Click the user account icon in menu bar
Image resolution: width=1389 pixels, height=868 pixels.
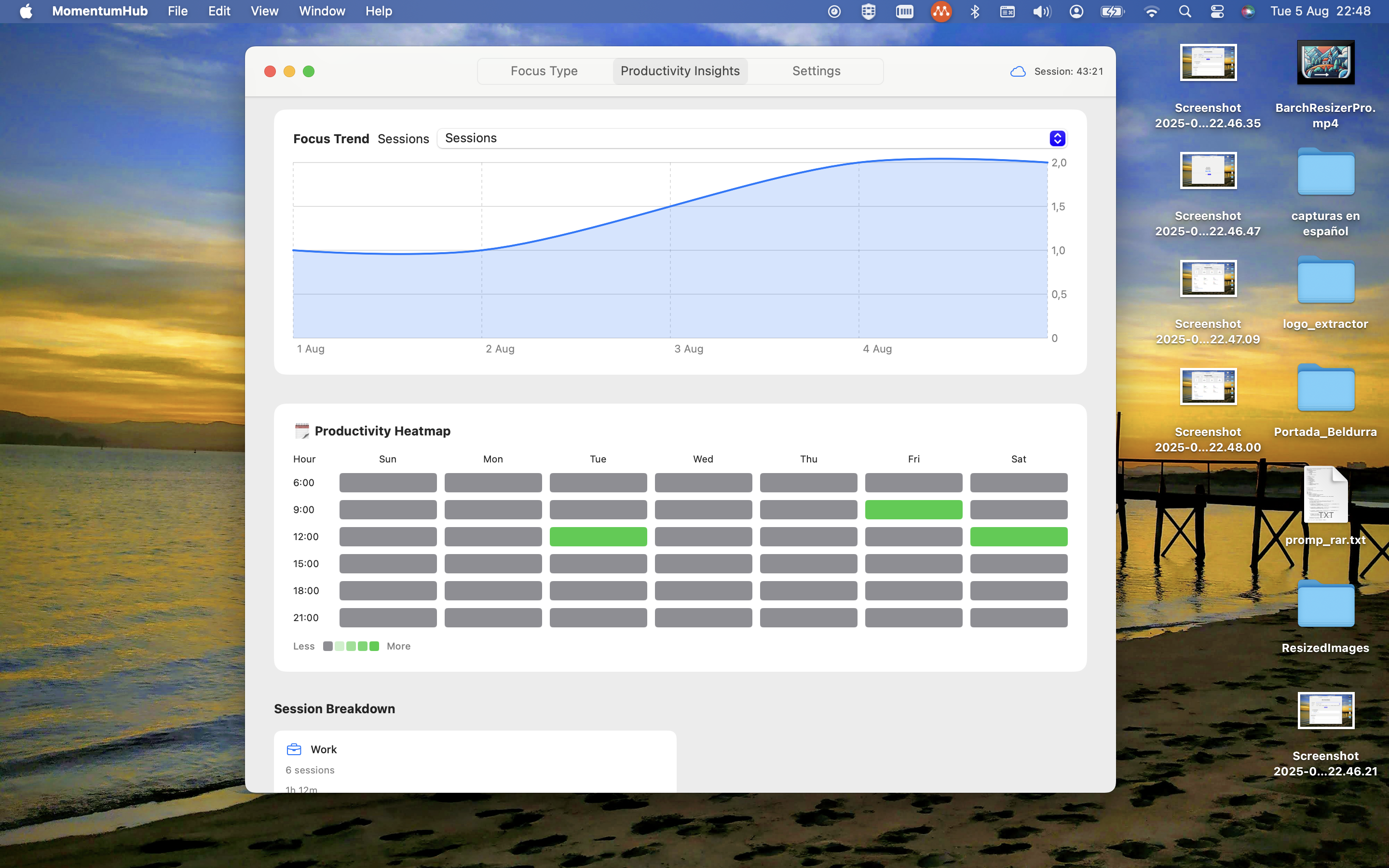pyautogui.click(x=1076, y=11)
